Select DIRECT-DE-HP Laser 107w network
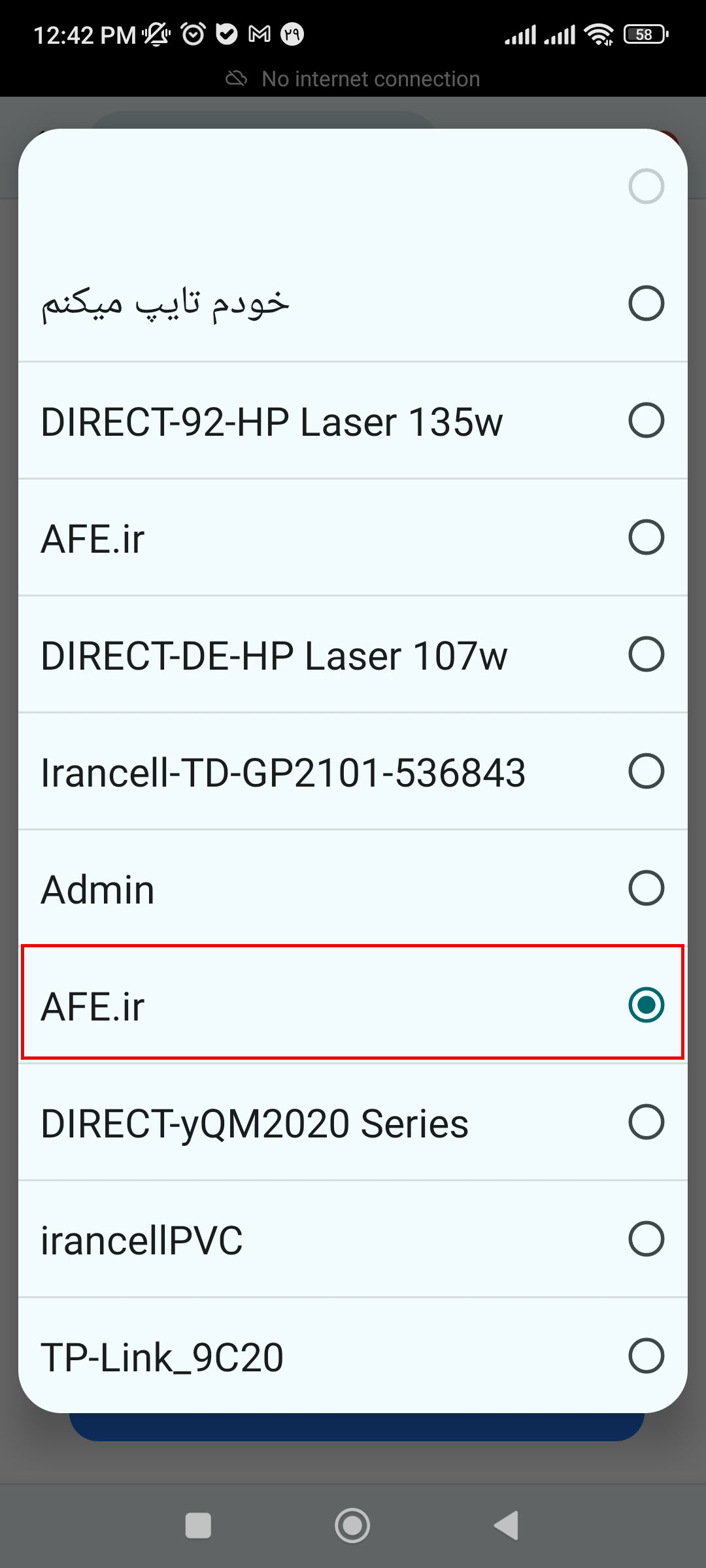 click(x=353, y=654)
